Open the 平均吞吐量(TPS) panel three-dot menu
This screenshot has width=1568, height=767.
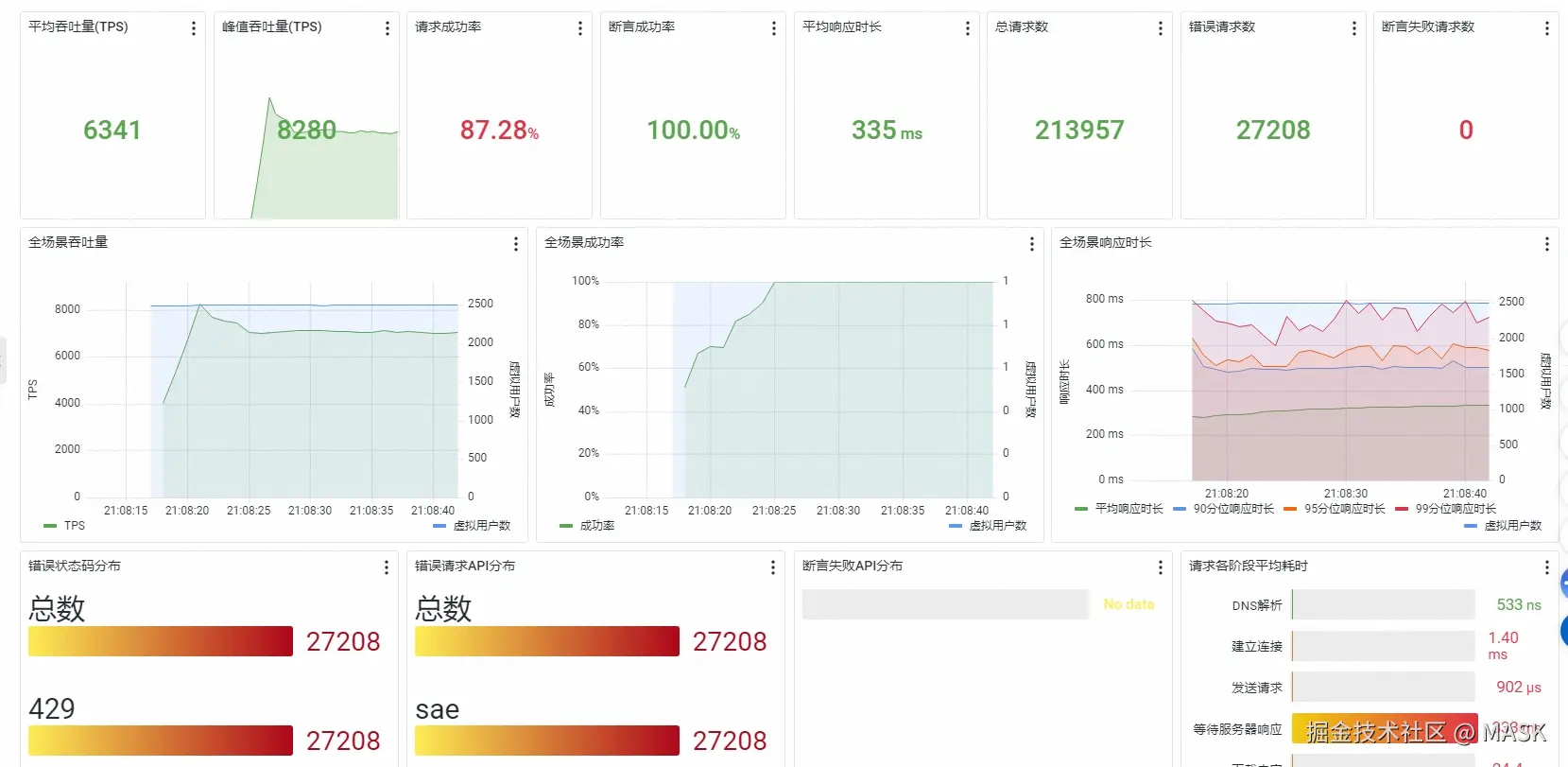[x=194, y=28]
